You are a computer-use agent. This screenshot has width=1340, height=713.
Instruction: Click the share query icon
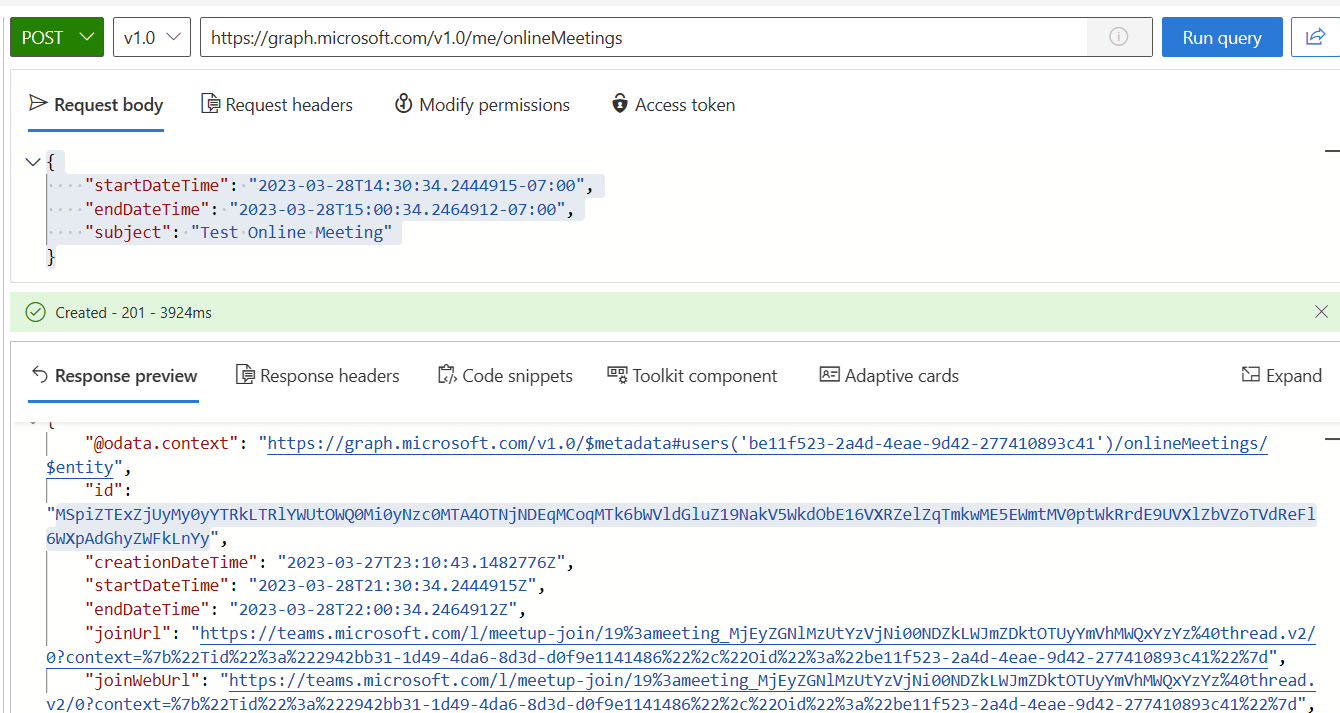[1316, 36]
